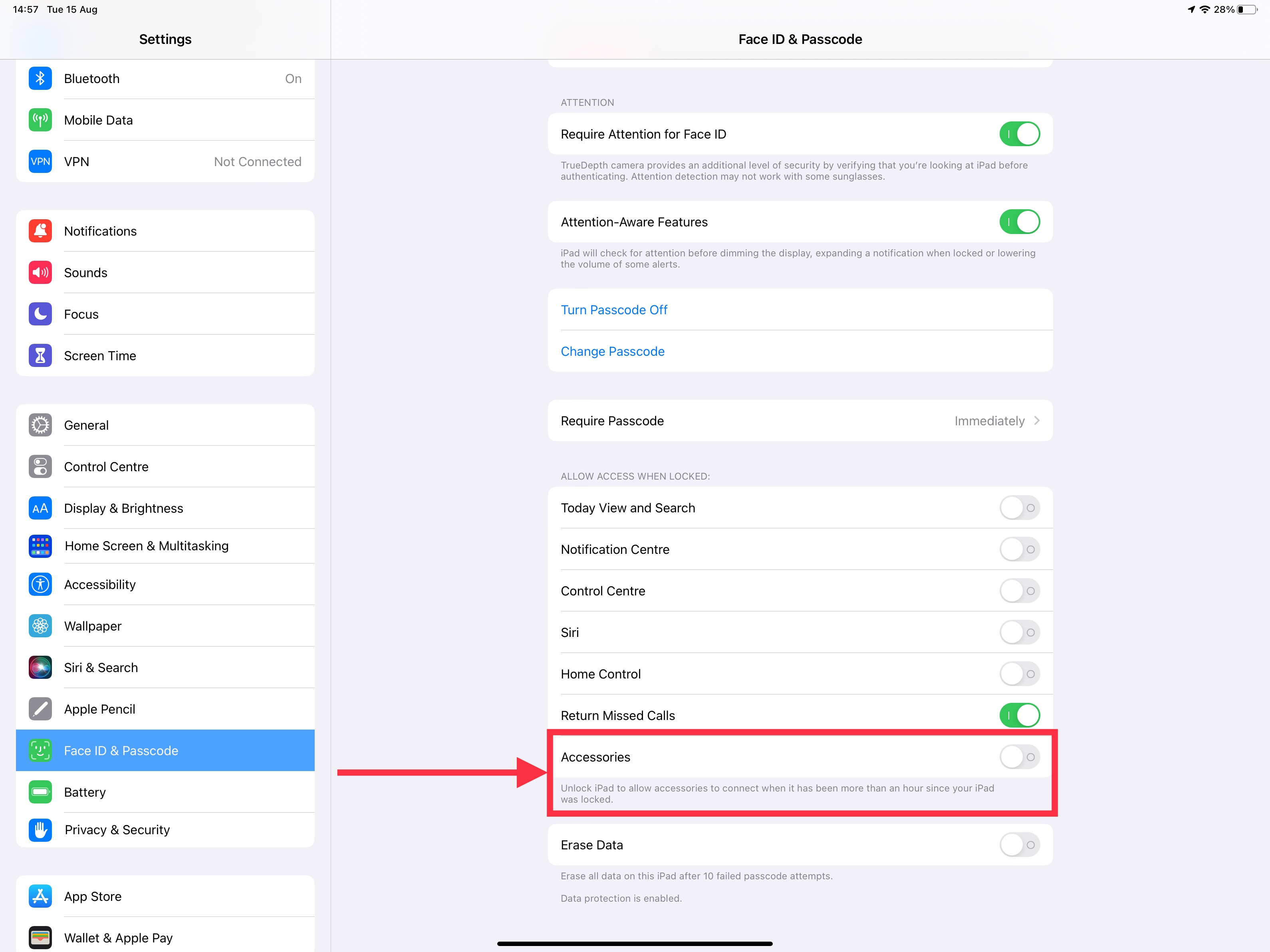This screenshot has height=952, width=1270.
Task: Turn on the Erase Data switch
Action: click(x=1019, y=845)
